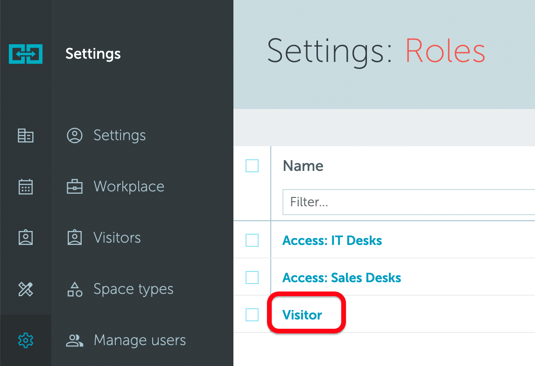535x366 pixels.
Task: Open the Access: Sales Desks role
Action: tap(342, 278)
